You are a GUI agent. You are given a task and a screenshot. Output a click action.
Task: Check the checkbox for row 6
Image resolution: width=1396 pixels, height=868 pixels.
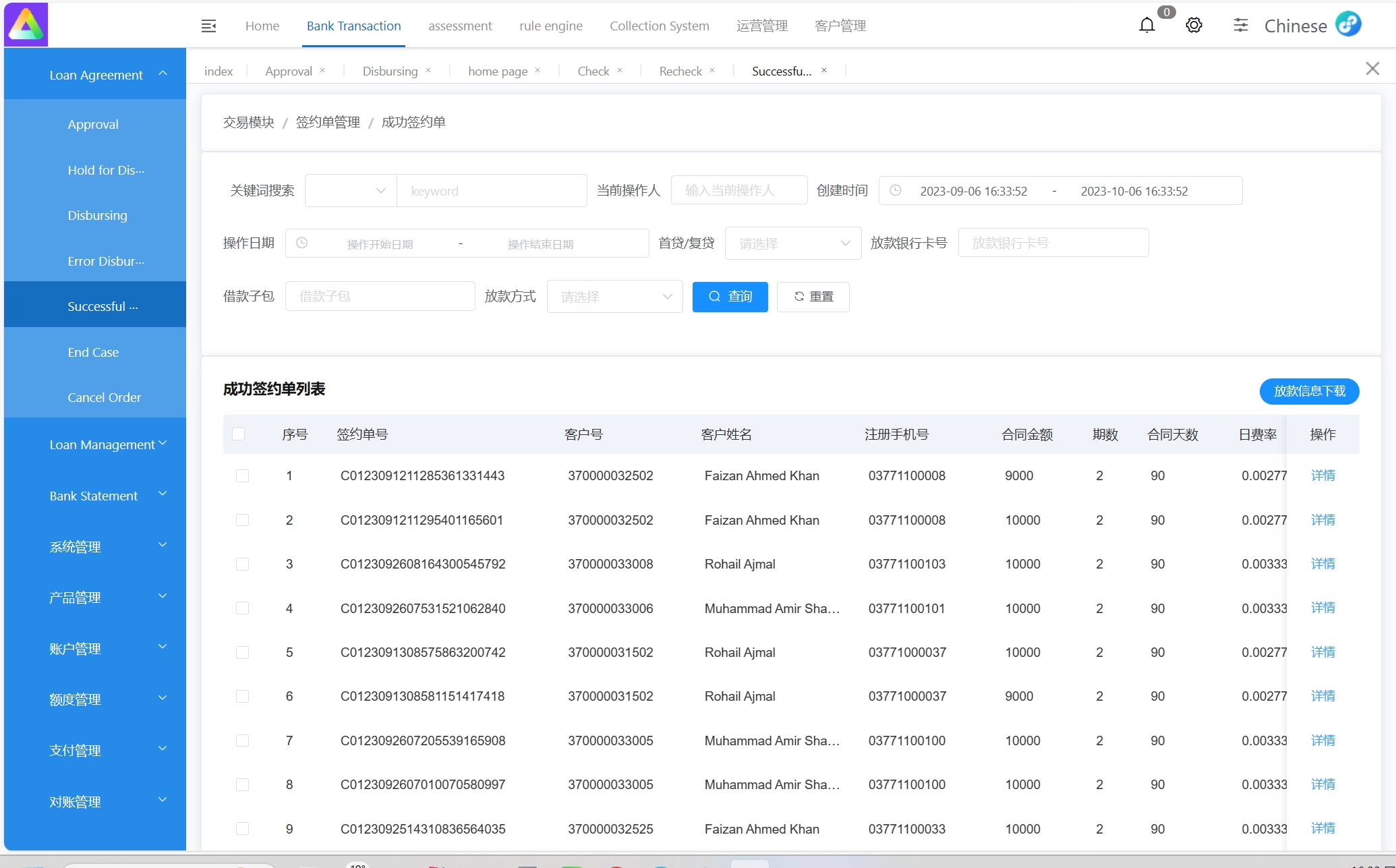pyautogui.click(x=242, y=696)
